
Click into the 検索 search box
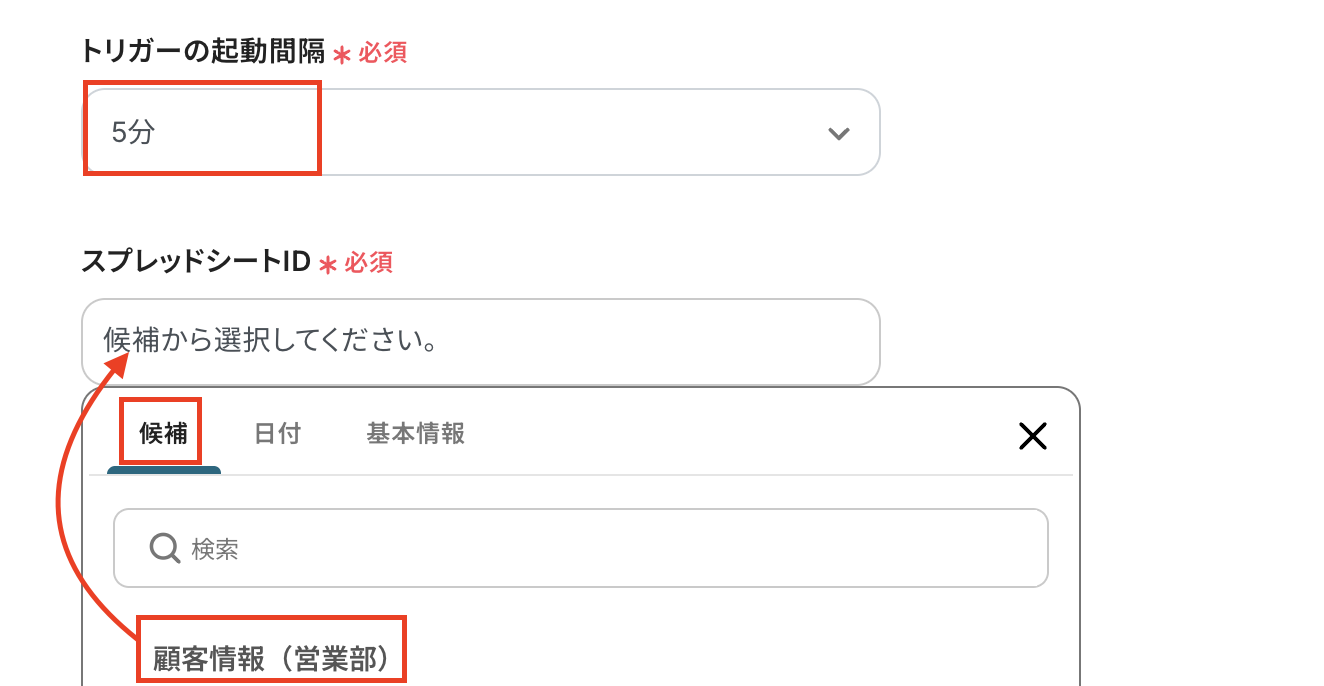coord(600,548)
